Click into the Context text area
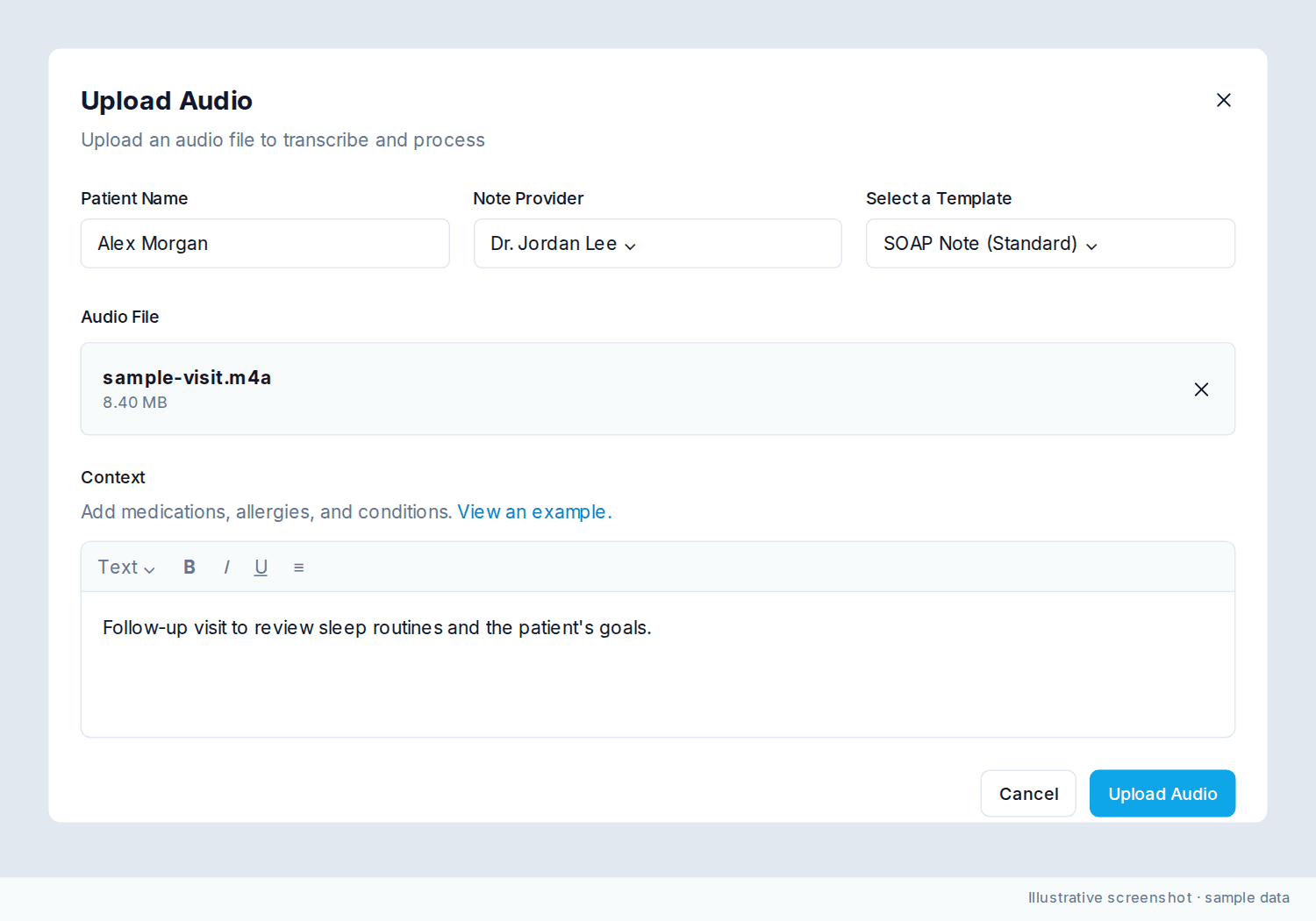 (x=658, y=664)
